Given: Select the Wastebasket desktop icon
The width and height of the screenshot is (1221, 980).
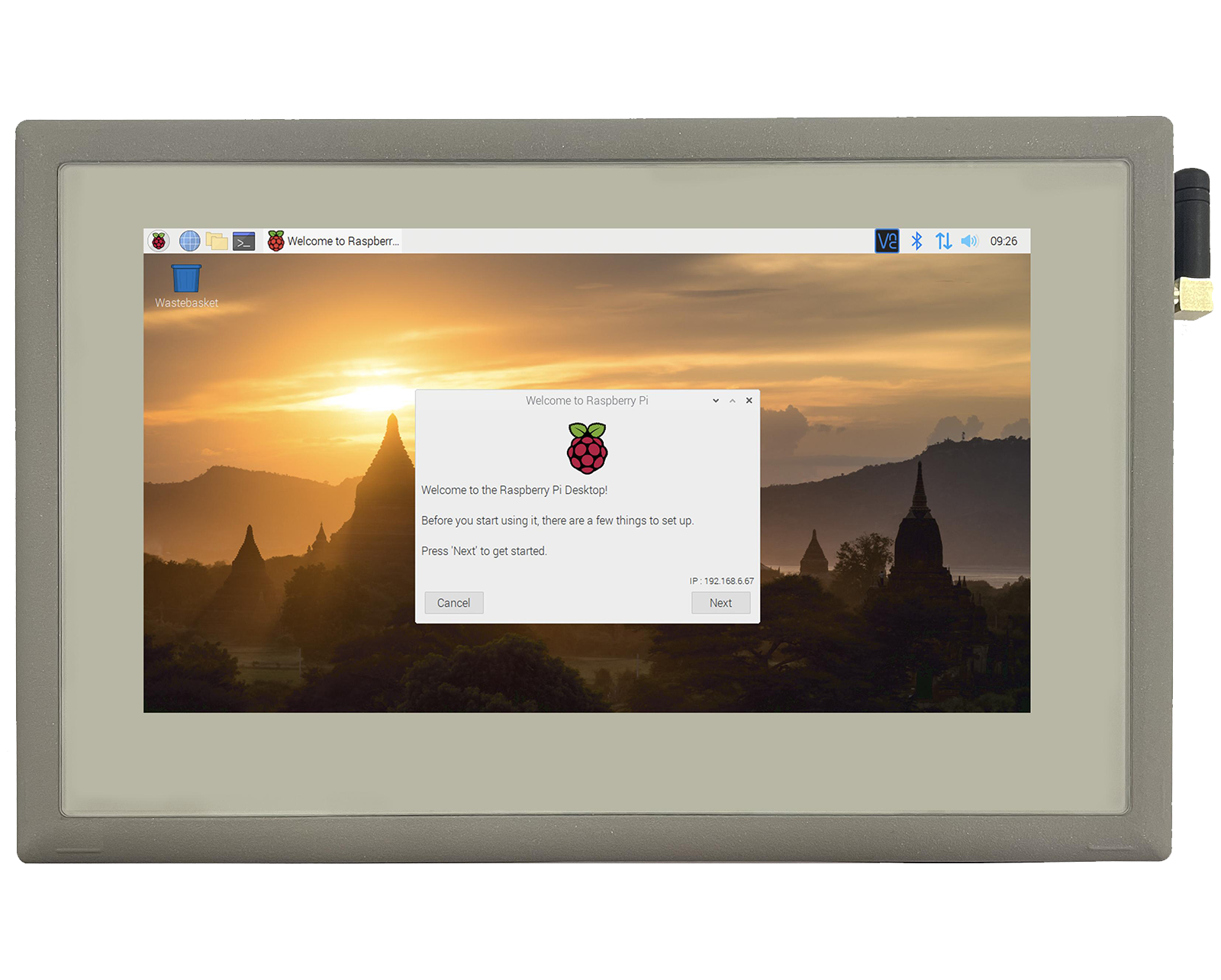Looking at the screenshot, I should pos(186,286).
